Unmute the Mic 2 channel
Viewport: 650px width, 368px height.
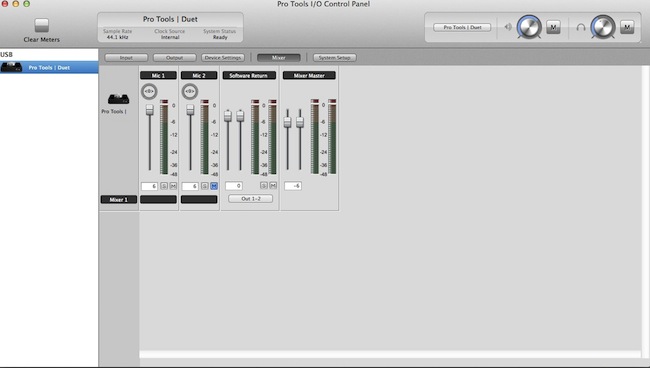coord(214,186)
